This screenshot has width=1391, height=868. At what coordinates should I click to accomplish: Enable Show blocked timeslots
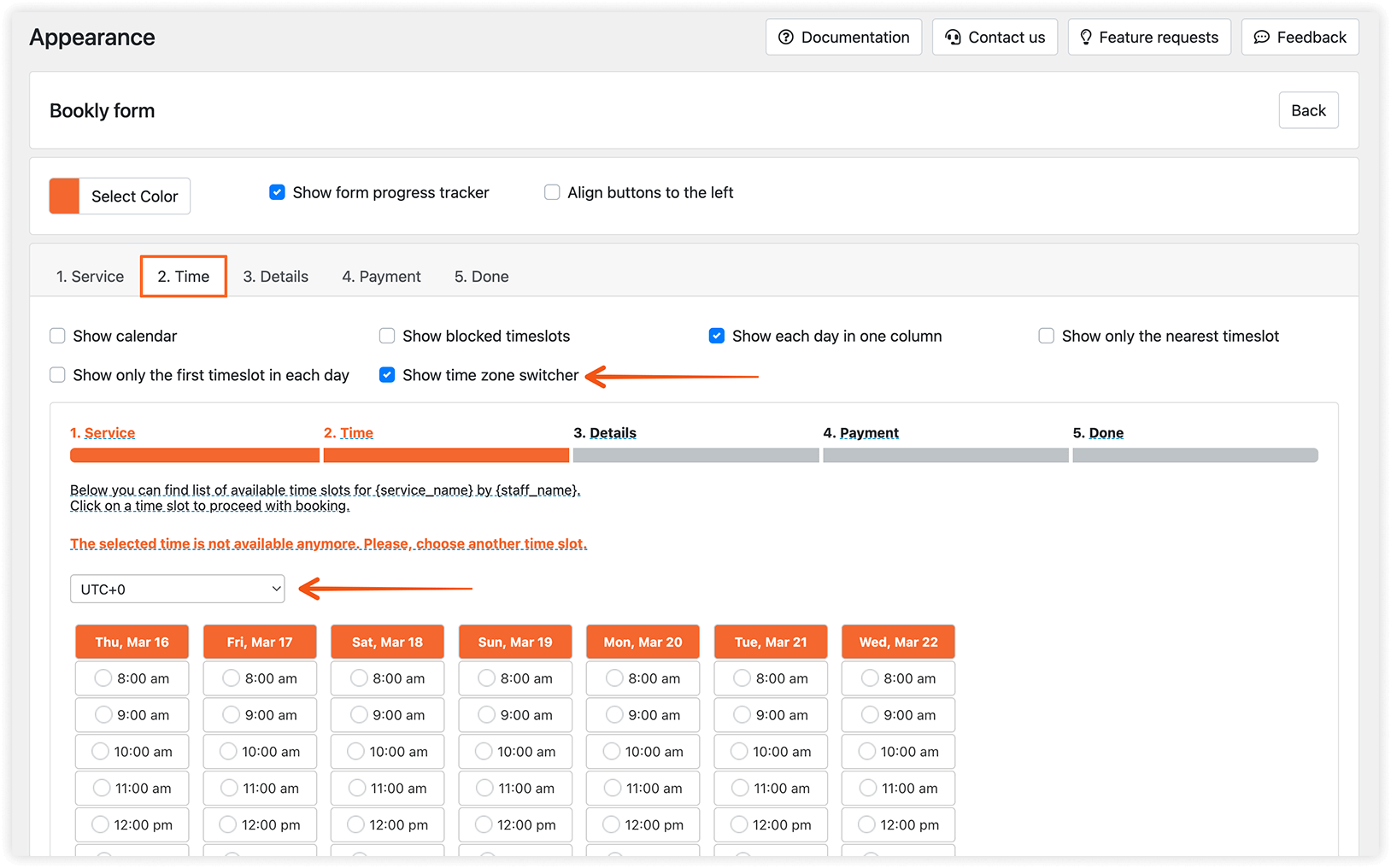click(x=387, y=336)
